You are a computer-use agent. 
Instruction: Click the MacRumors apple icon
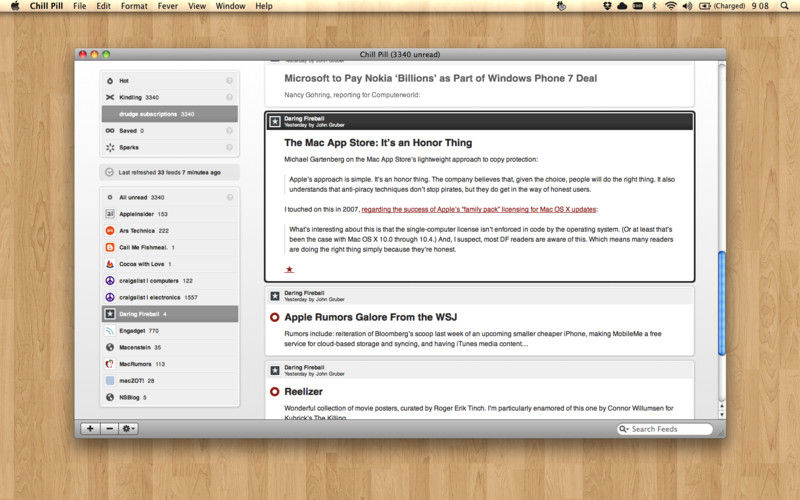tap(110, 364)
